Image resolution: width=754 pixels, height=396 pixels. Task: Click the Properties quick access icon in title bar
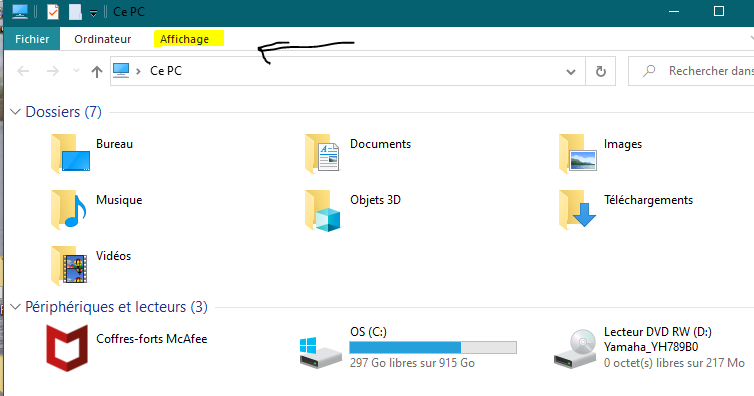click(x=53, y=12)
